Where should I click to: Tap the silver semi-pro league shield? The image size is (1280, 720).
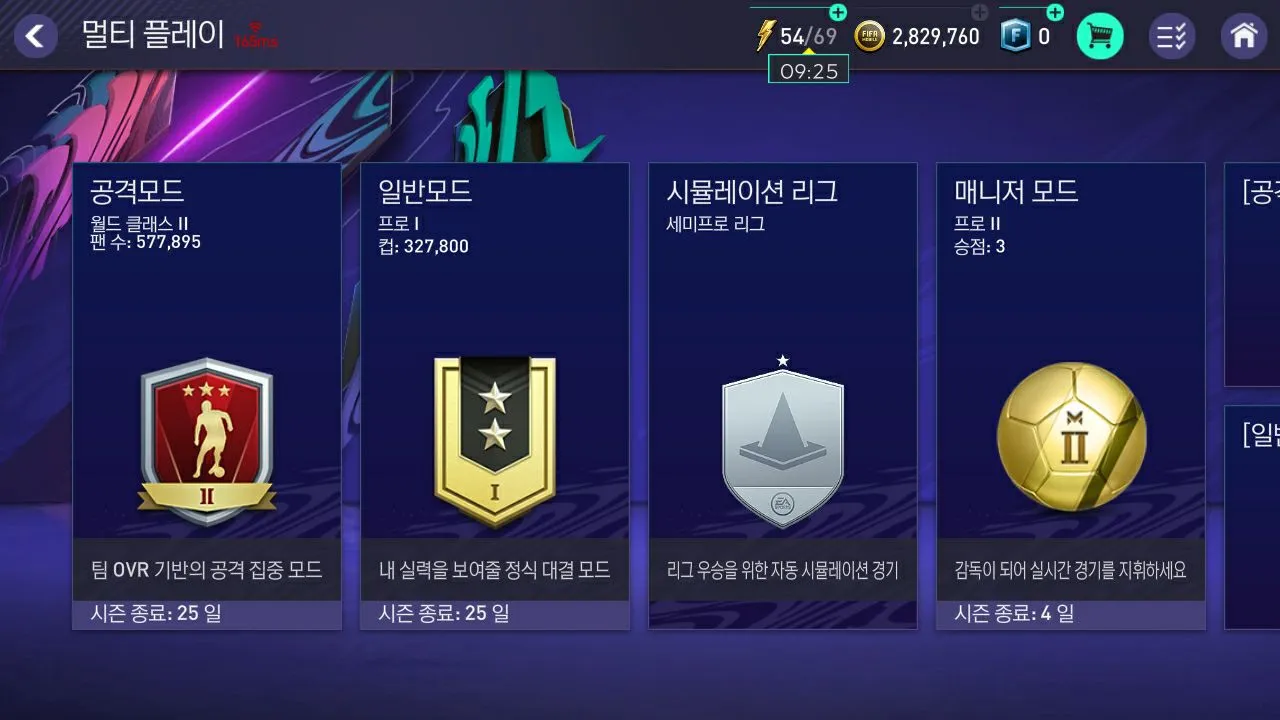click(783, 441)
